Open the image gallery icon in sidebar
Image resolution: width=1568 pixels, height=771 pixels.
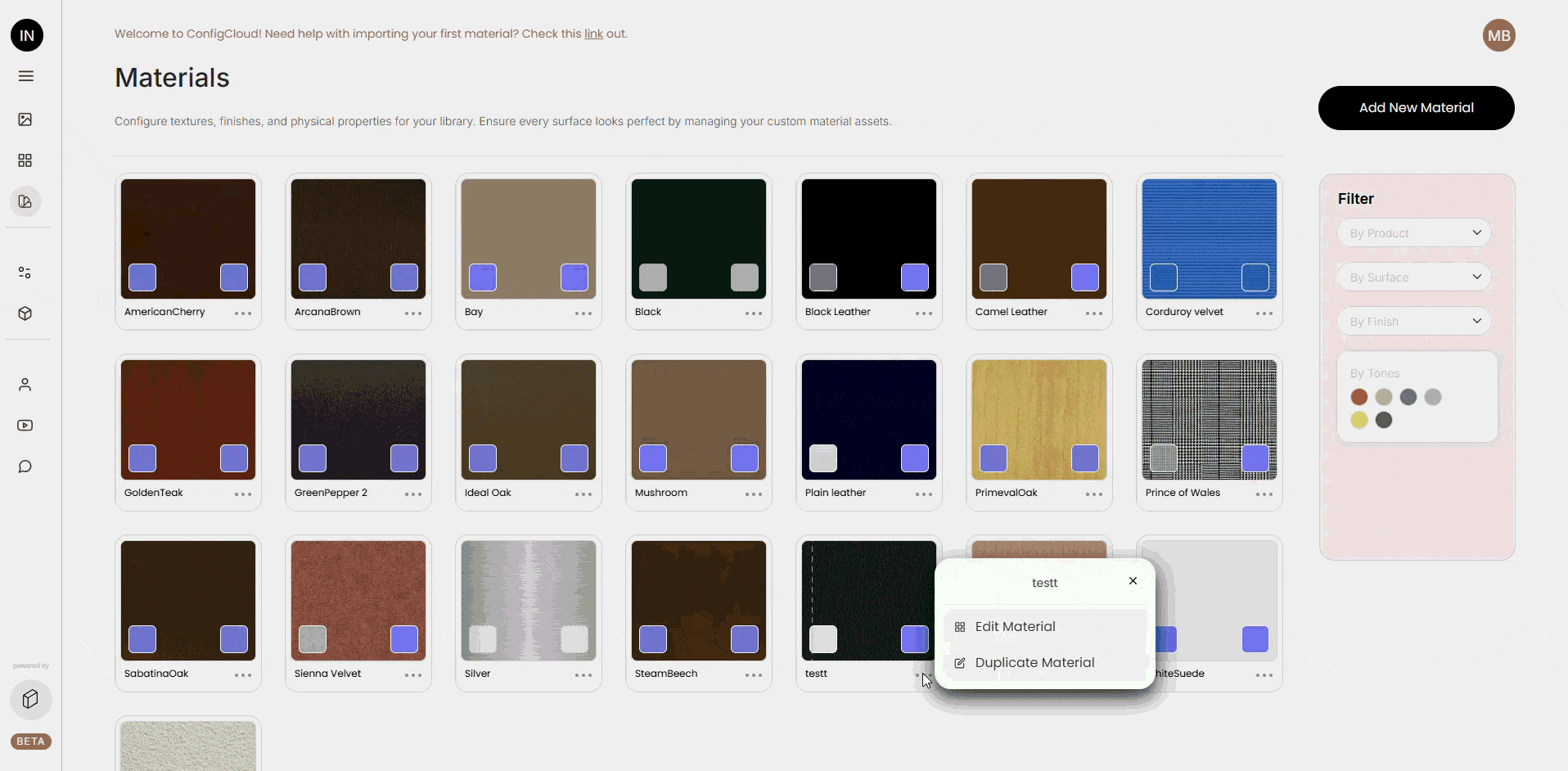pyautogui.click(x=25, y=119)
